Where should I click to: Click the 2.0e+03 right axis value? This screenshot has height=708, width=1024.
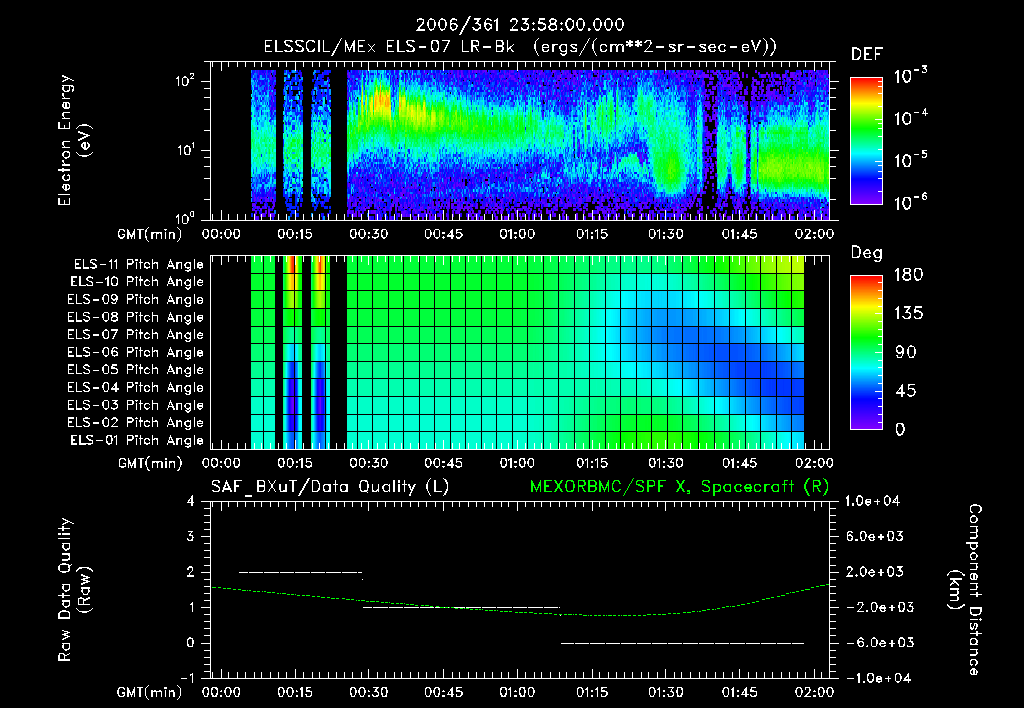point(874,572)
